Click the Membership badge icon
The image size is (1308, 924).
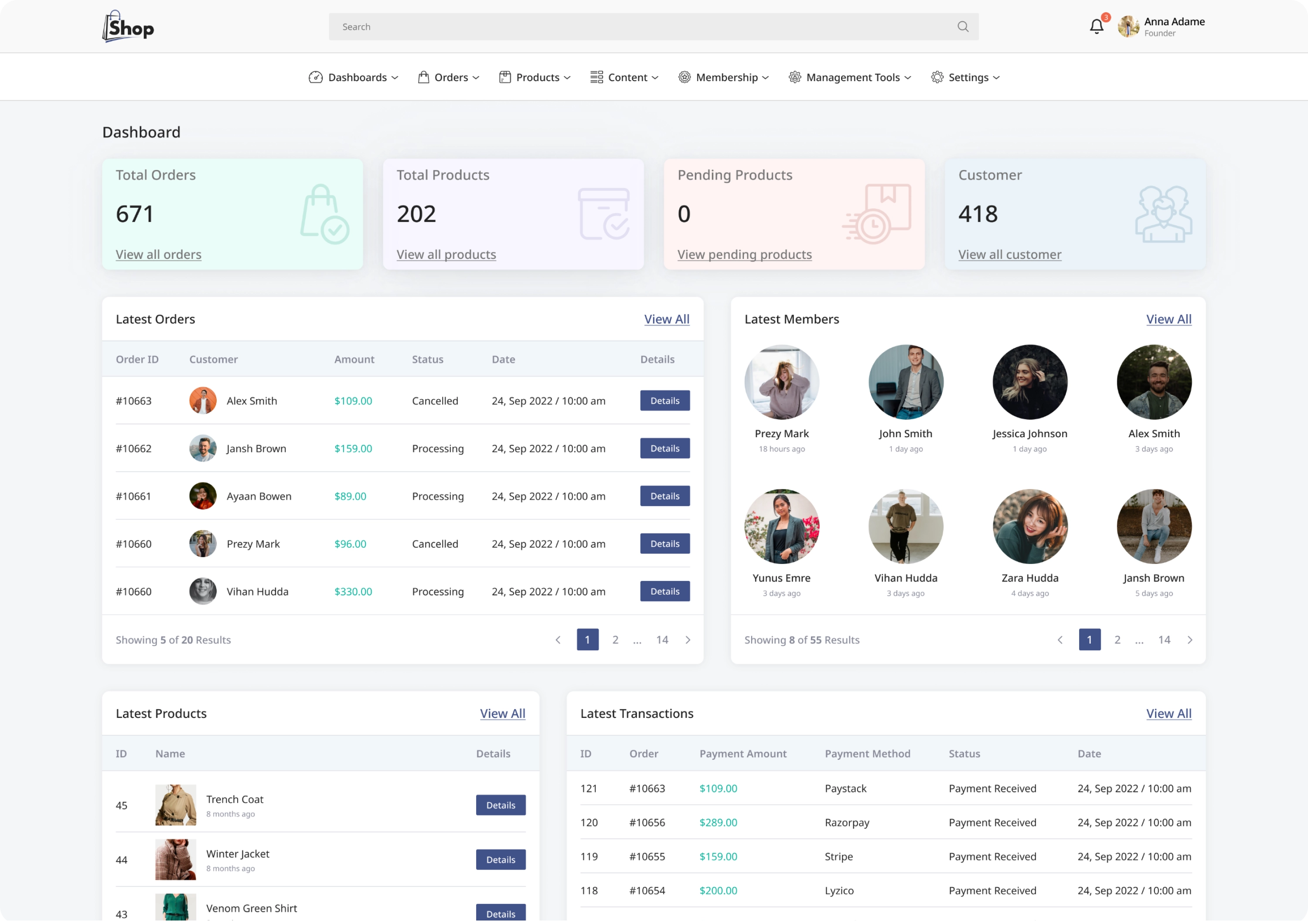[x=684, y=78]
